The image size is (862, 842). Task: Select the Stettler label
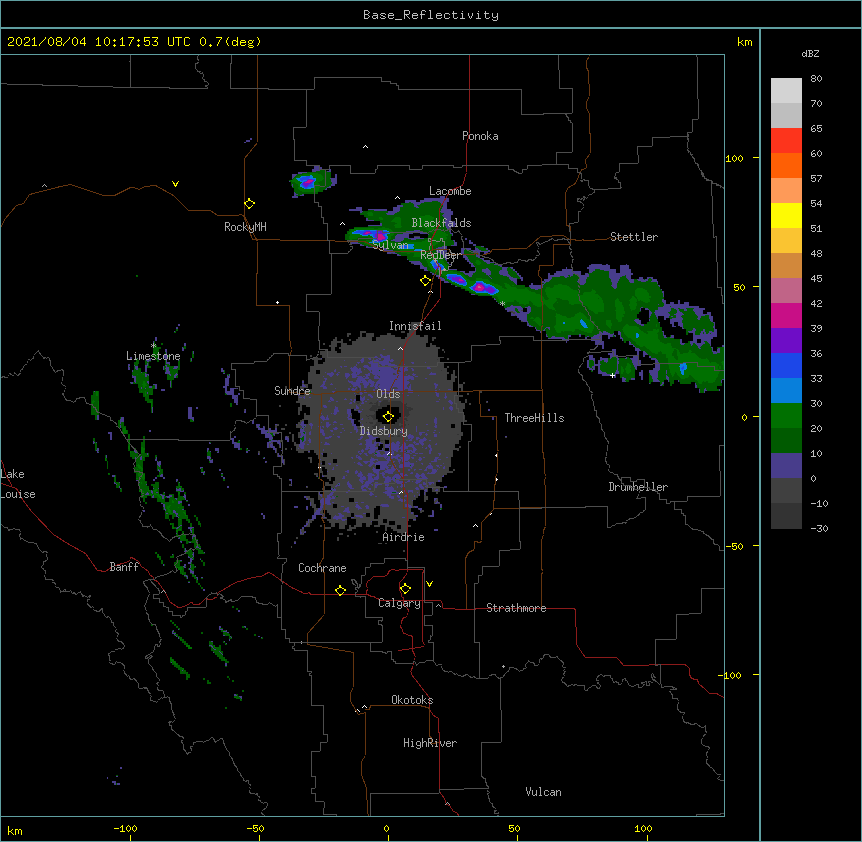coord(633,237)
